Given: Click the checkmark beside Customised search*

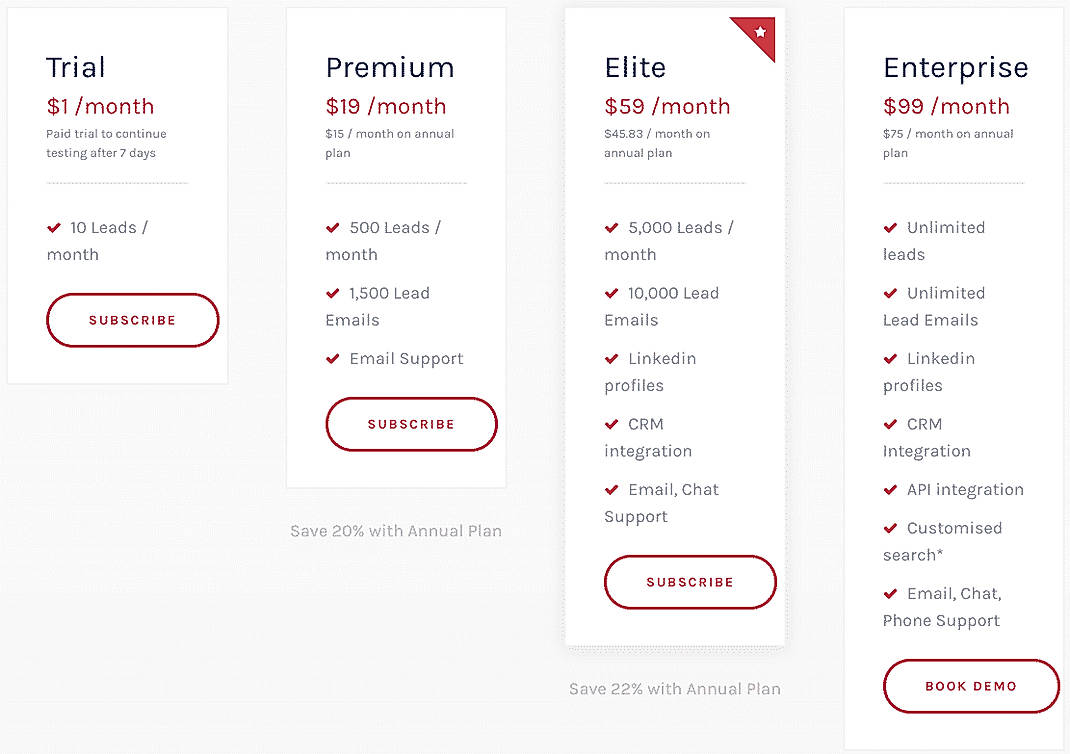Looking at the screenshot, I should 890,528.
